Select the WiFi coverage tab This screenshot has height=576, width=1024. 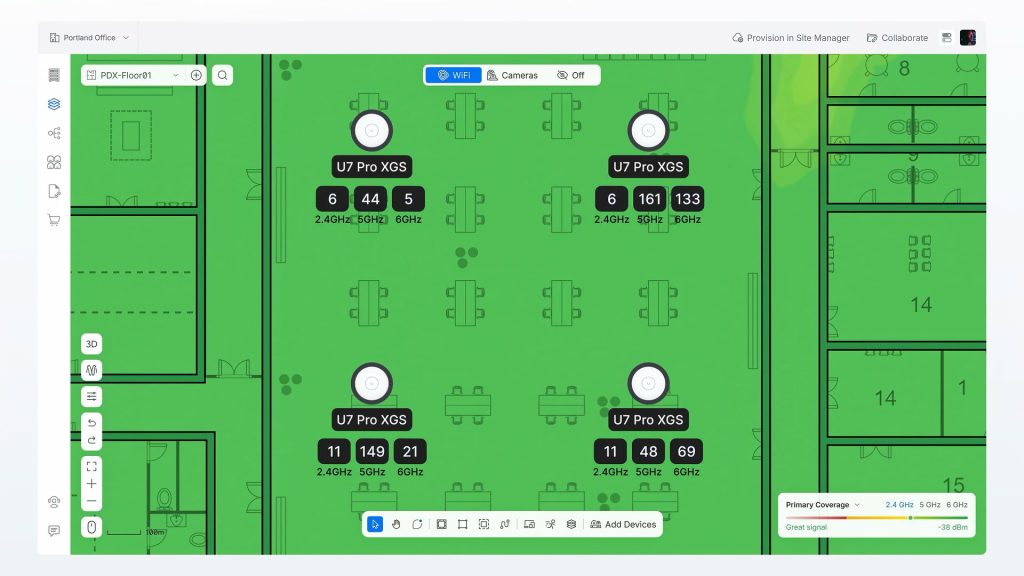click(454, 75)
